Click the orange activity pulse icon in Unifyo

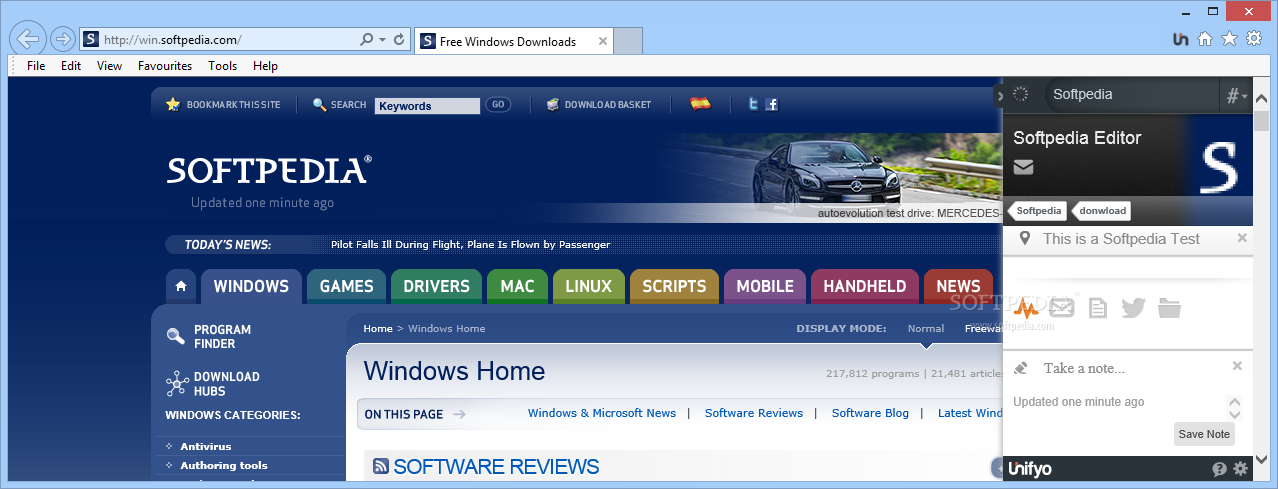click(x=1027, y=308)
